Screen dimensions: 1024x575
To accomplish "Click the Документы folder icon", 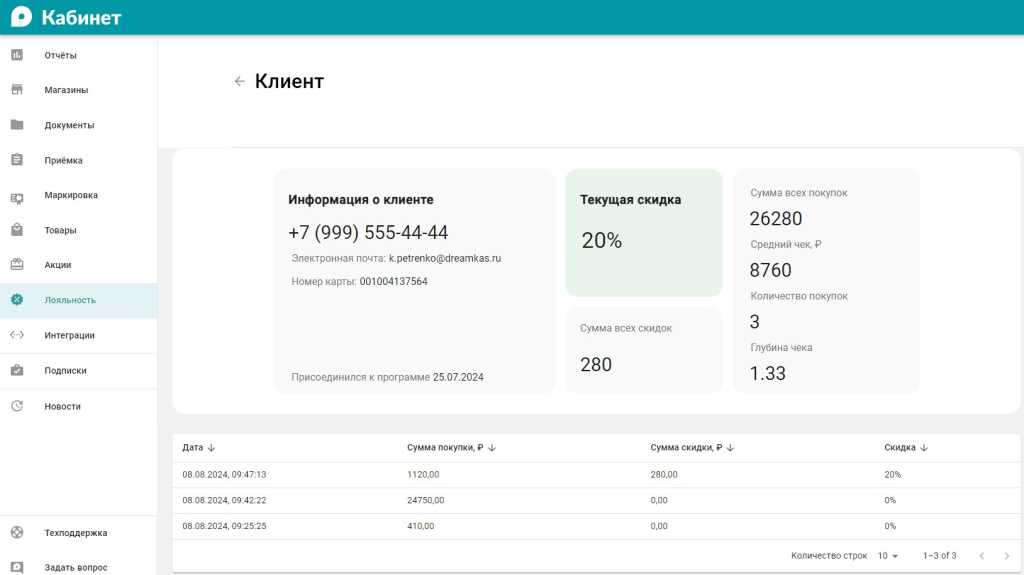I will tap(17, 125).
